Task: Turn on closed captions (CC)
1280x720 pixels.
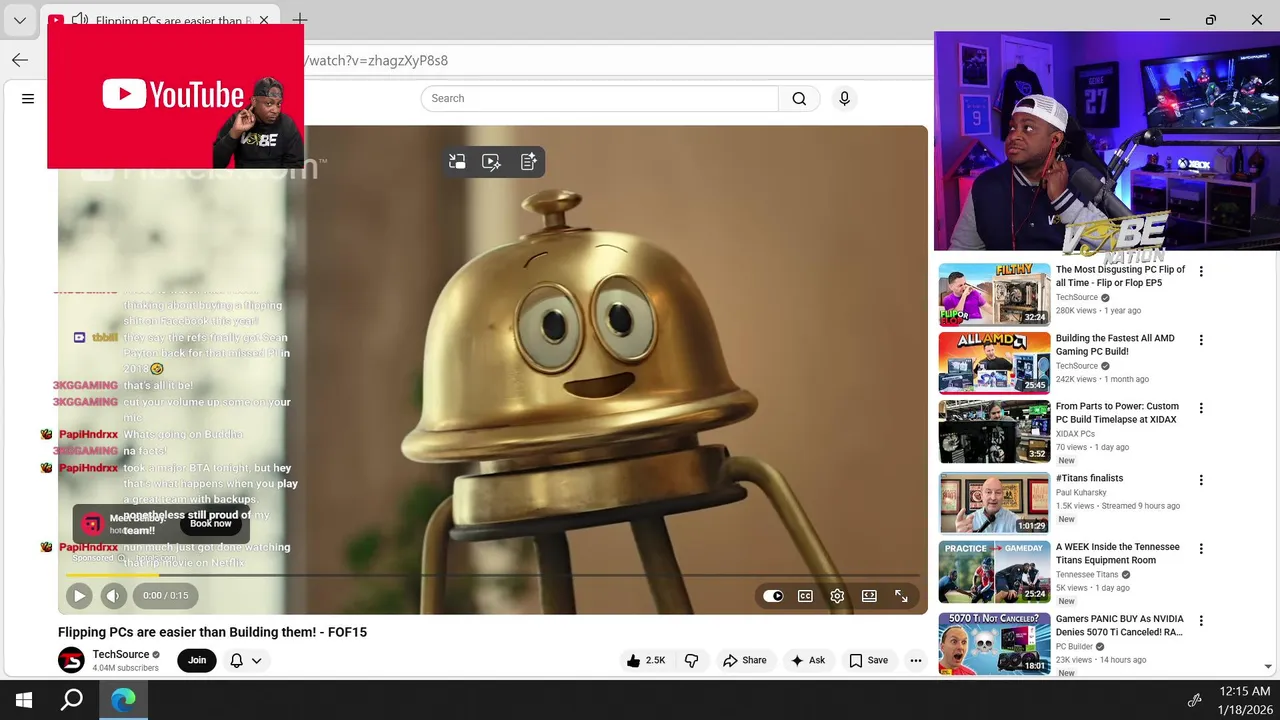Action: coord(805,595)
